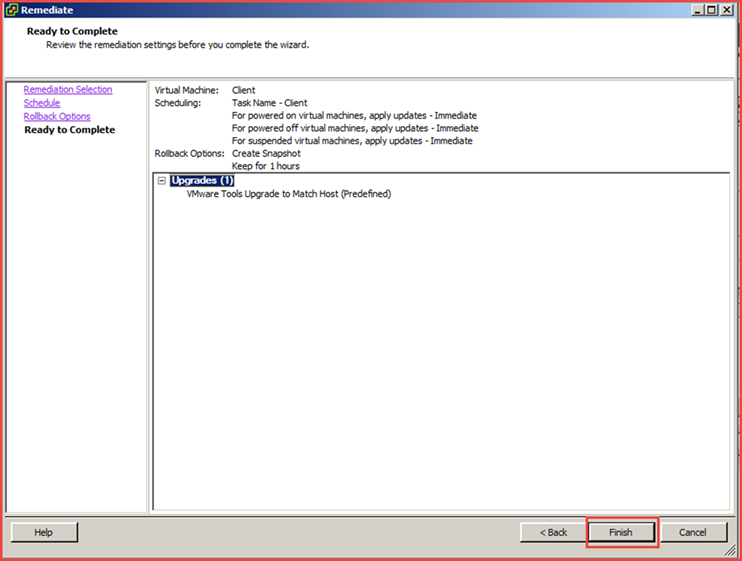This screenshot has height=561, width=742.
Task: Open the Remediation Selection step
Action: 68,89
